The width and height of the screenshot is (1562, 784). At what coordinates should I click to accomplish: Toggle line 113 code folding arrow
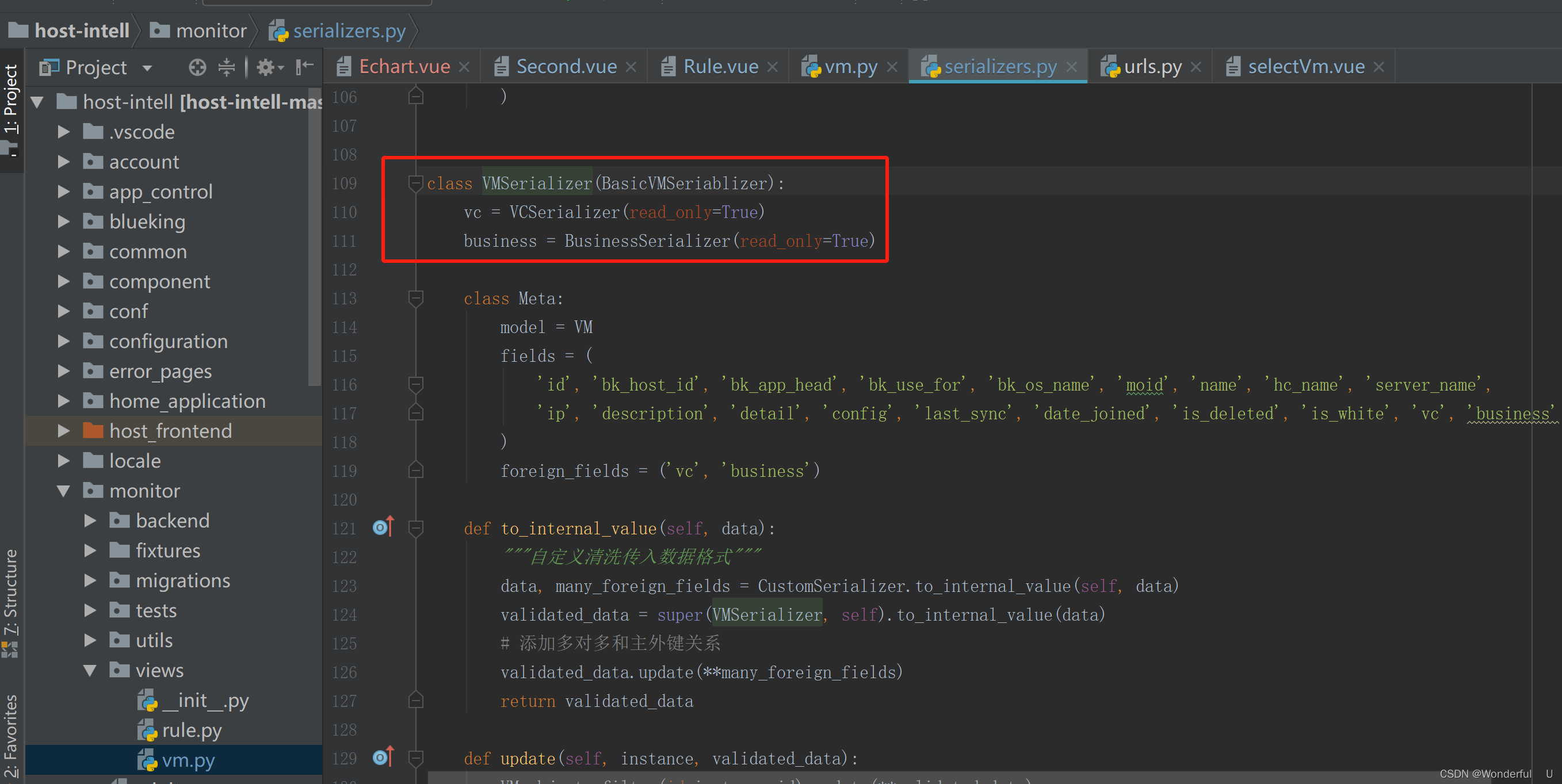click(416, 298)
